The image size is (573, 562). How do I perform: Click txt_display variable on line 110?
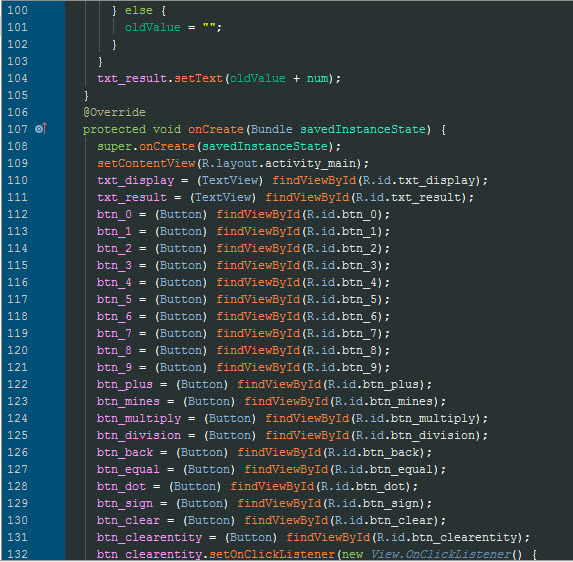tap(135, 181)
